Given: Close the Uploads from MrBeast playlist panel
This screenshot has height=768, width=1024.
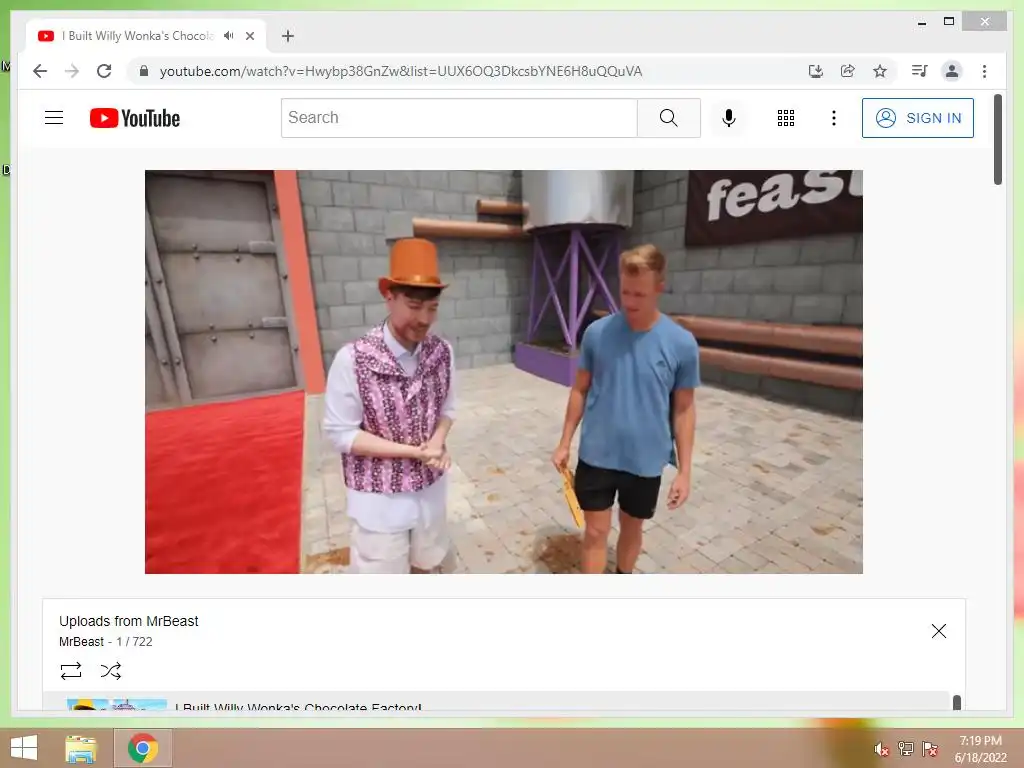Looking at the screenshot, I should point(938,631).
